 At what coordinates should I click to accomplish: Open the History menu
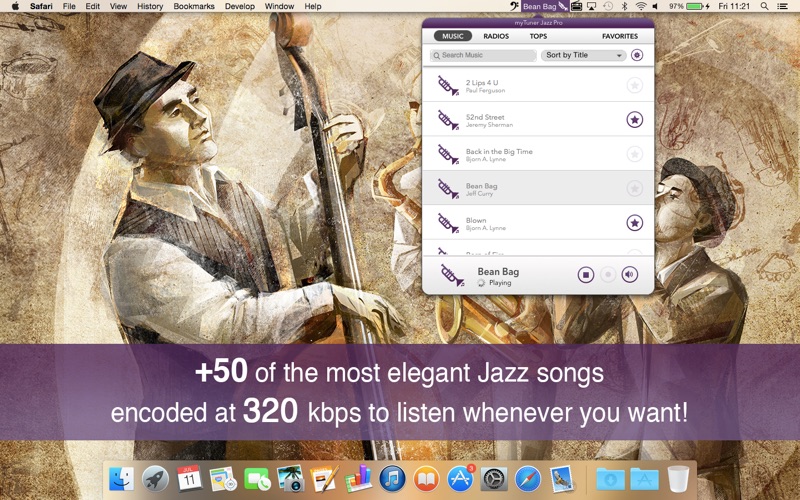click(150, 6)
